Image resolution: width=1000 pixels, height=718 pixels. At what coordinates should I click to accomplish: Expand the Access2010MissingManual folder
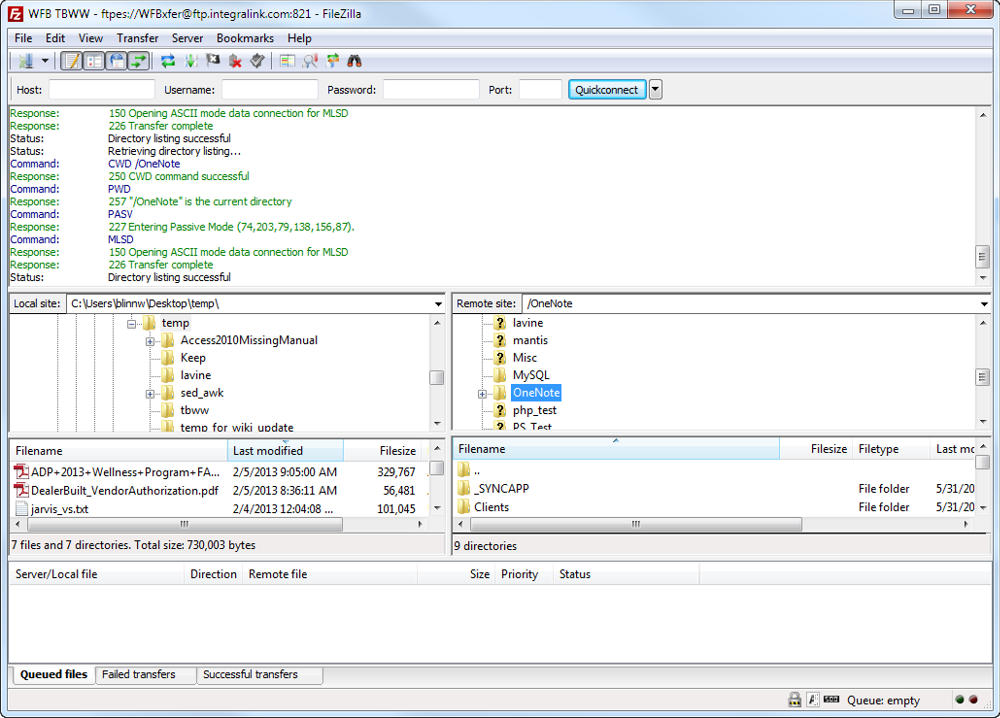coord(150,341)
